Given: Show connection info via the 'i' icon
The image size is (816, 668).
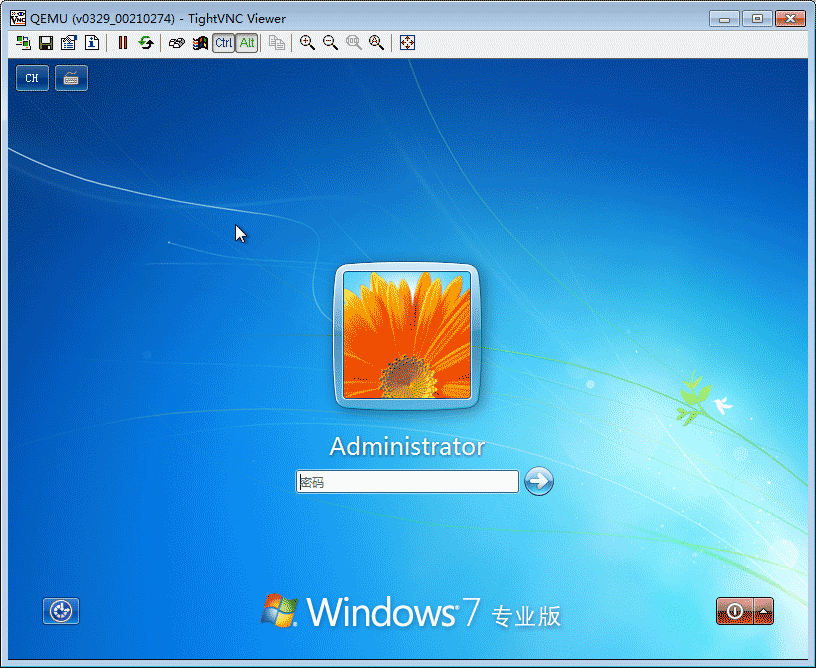Looking at the screenshot, I should (x=92, y=43).
